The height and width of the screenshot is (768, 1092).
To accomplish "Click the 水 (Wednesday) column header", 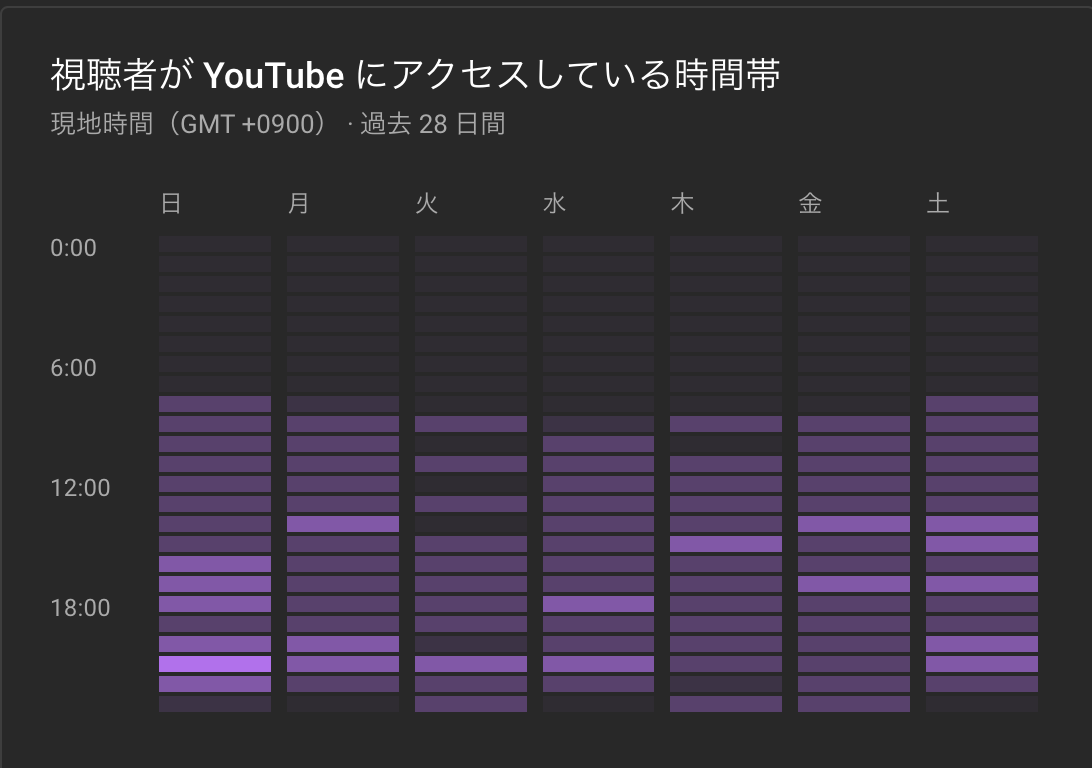I will pyautogui.click(x=554, y=203).
